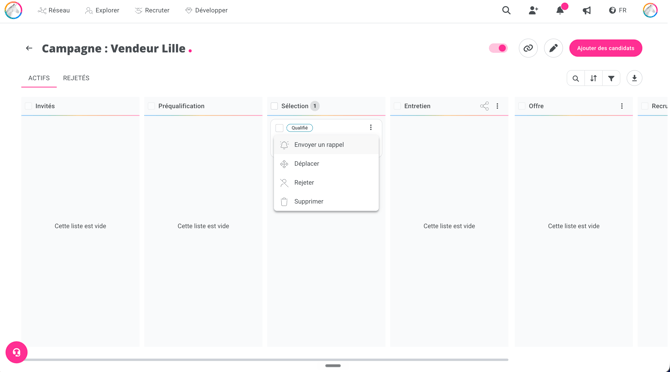The height and width of the screenshot is (372, 670).
Task: Click the search magnifier in the top bar
Action: click(506, 10)
